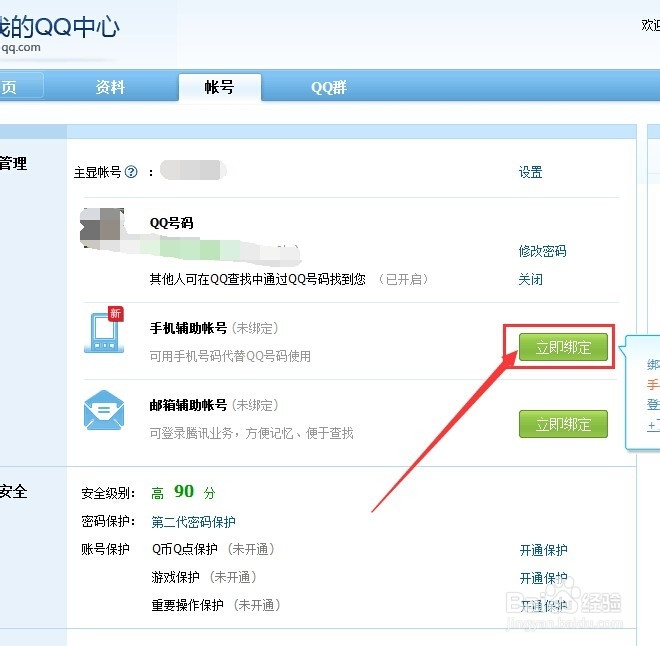Click 开通保护 for 游戏保护
The height and width of the screenshot is (646, 660).
[x=543, y=578]
